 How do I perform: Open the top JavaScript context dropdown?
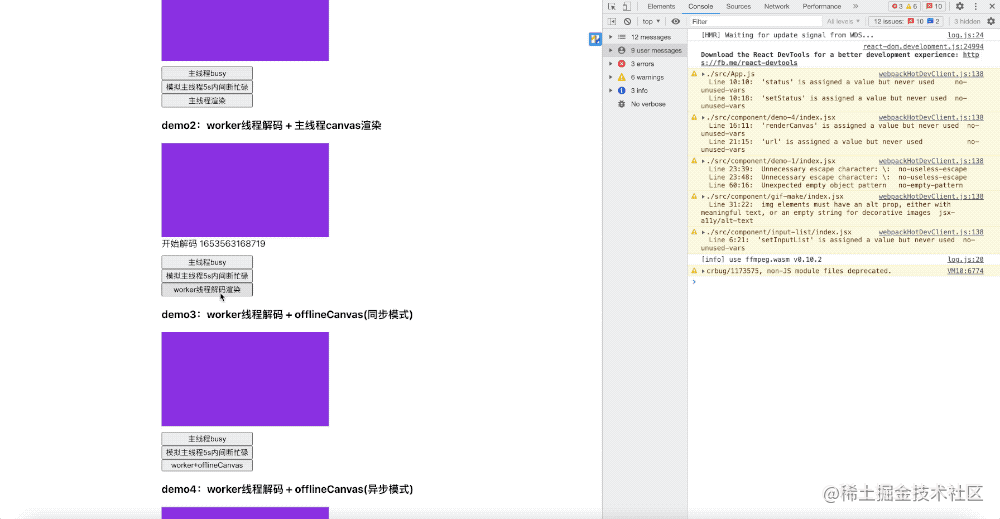point(651,22)
